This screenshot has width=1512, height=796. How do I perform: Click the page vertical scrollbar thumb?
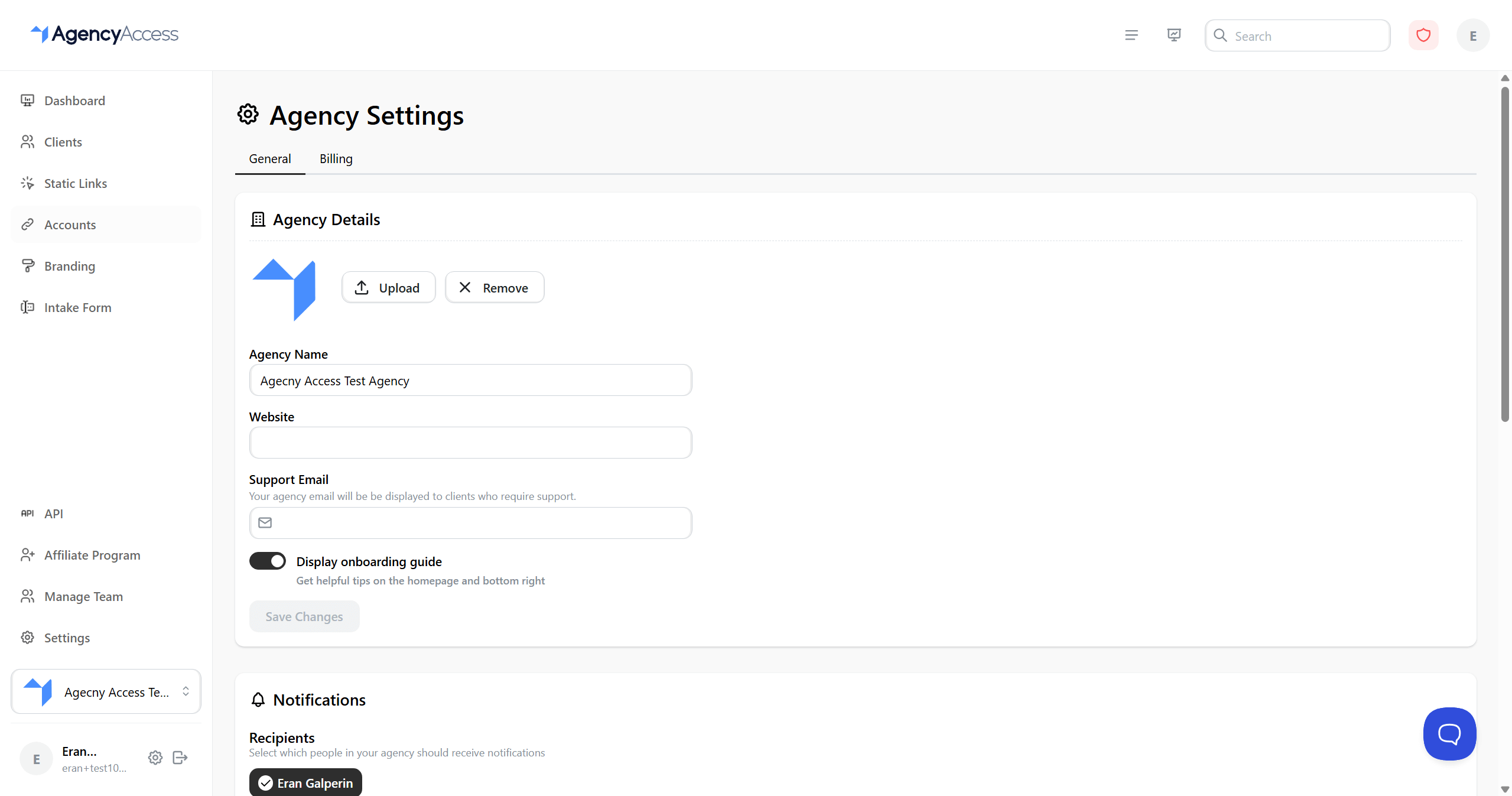click(1505, 254)
